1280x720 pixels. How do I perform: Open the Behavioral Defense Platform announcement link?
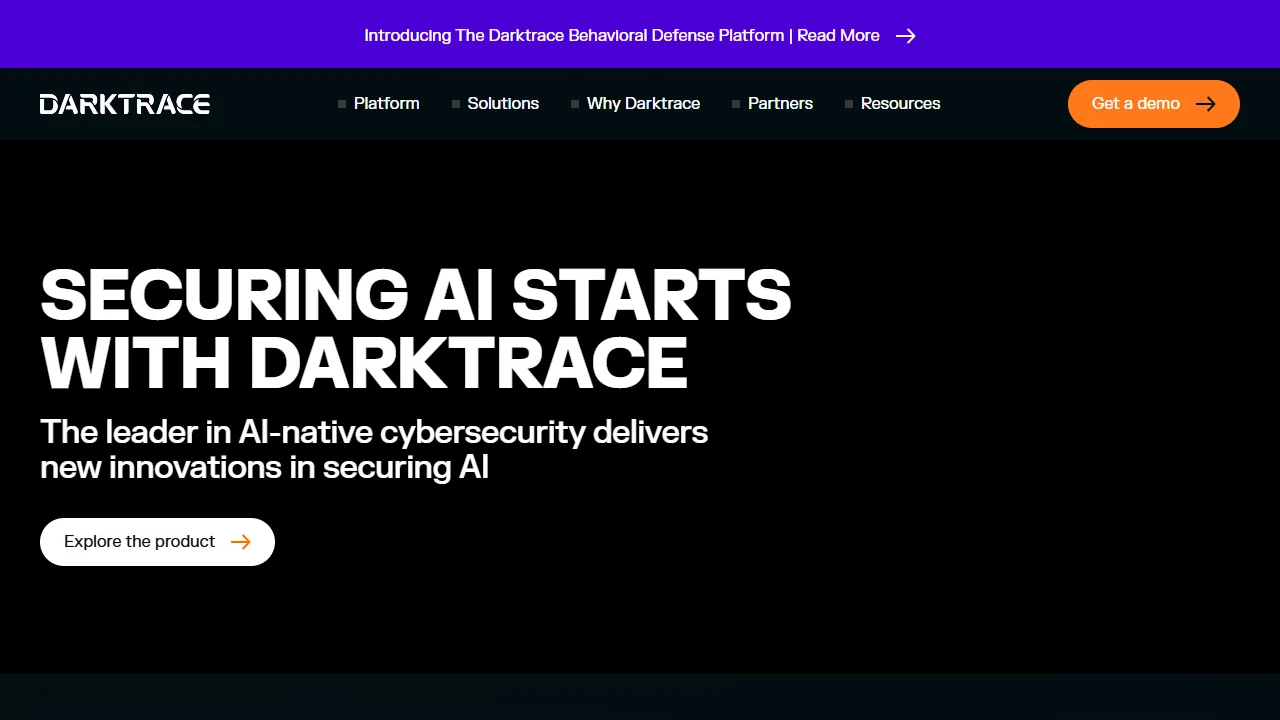point(640,36)
